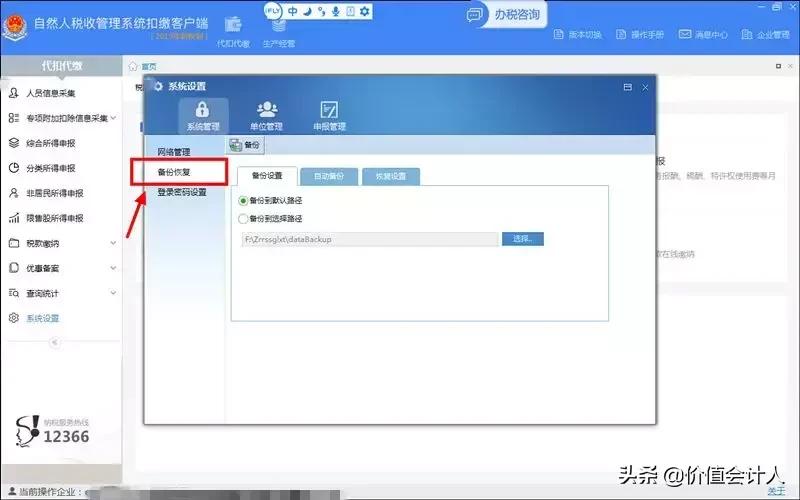Image resolution: width=800 pixels, height=500 pixels.
Task: Click punctuation icon in input toolbar
Action: pos(321,11)
